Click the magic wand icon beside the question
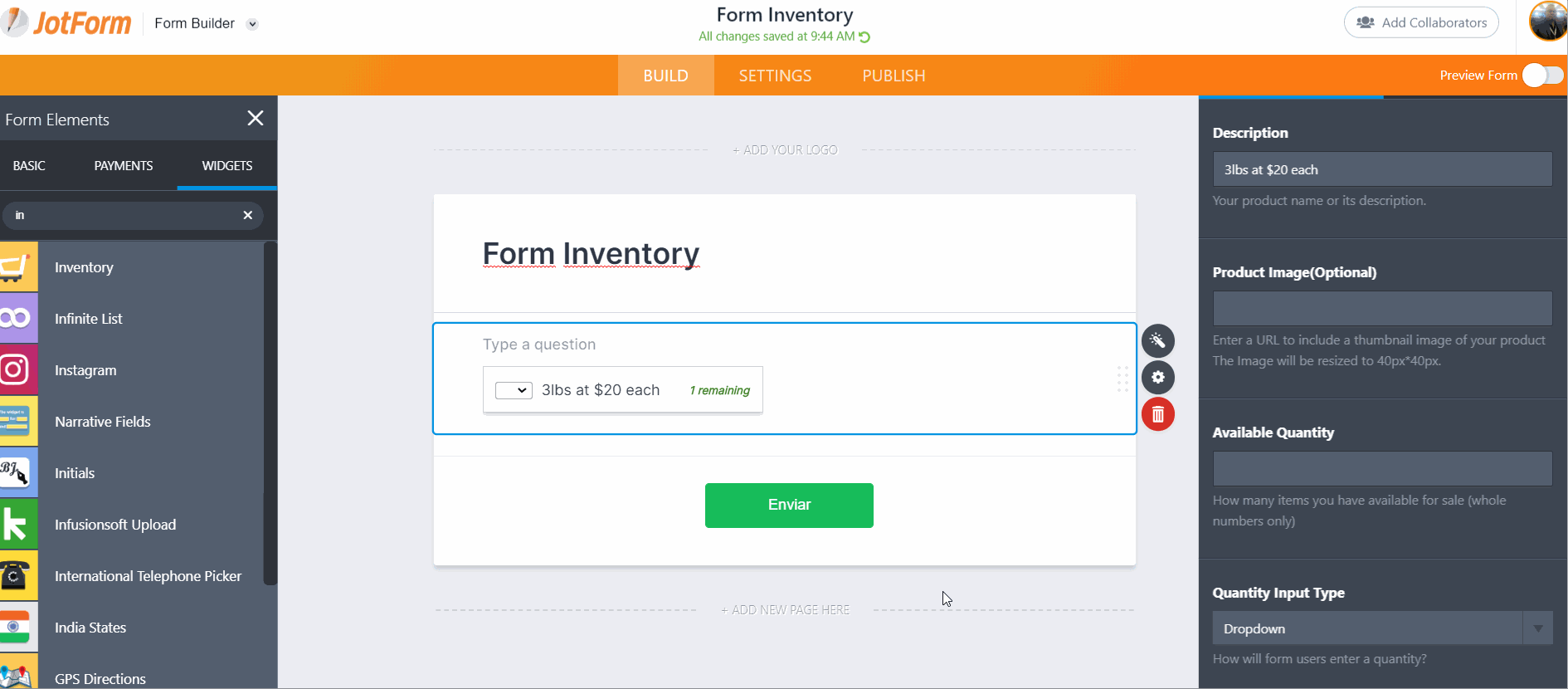 (x=1158, y=340)
